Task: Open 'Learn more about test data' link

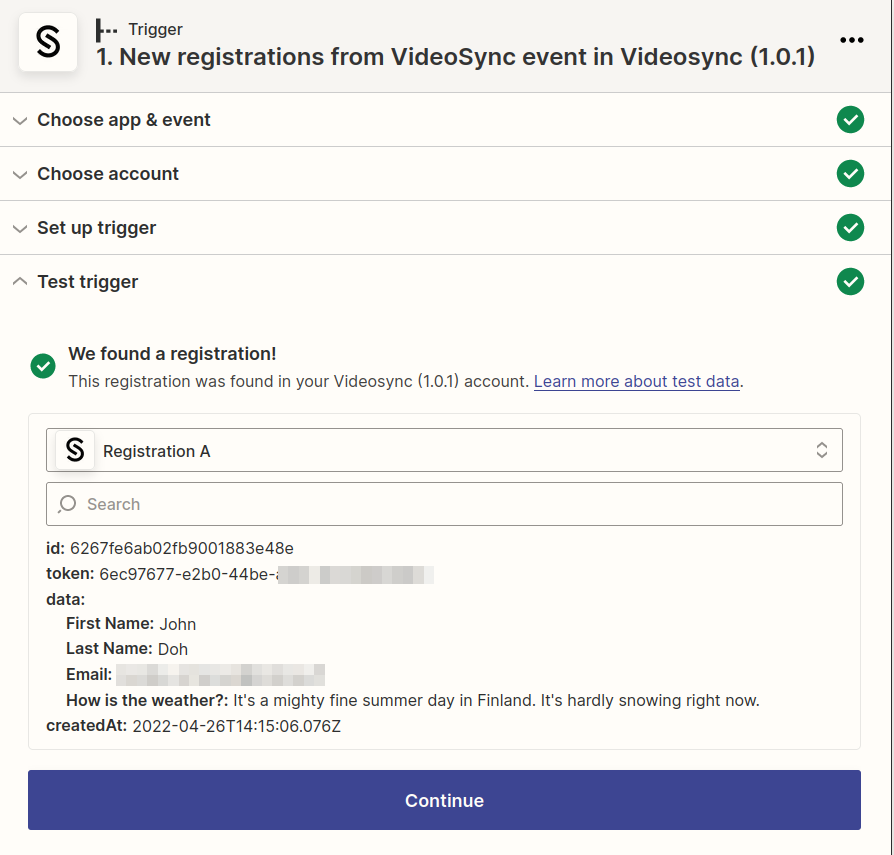Action: pyautogui.click(x=637, y=381)
